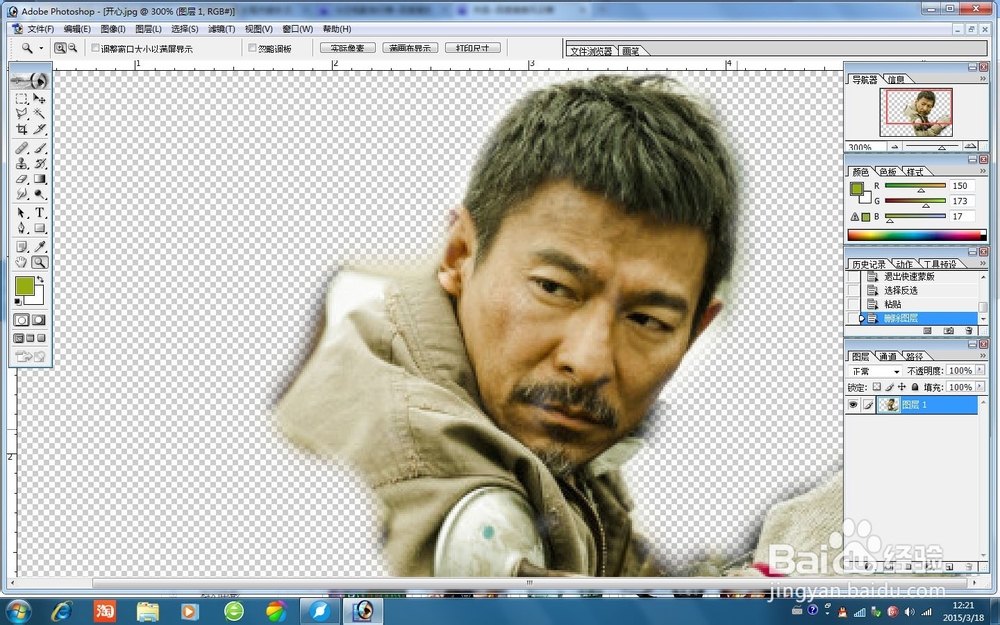Delete current state trash icon in History
Screen dimensions: 1000x625
[x=969, y=331]
